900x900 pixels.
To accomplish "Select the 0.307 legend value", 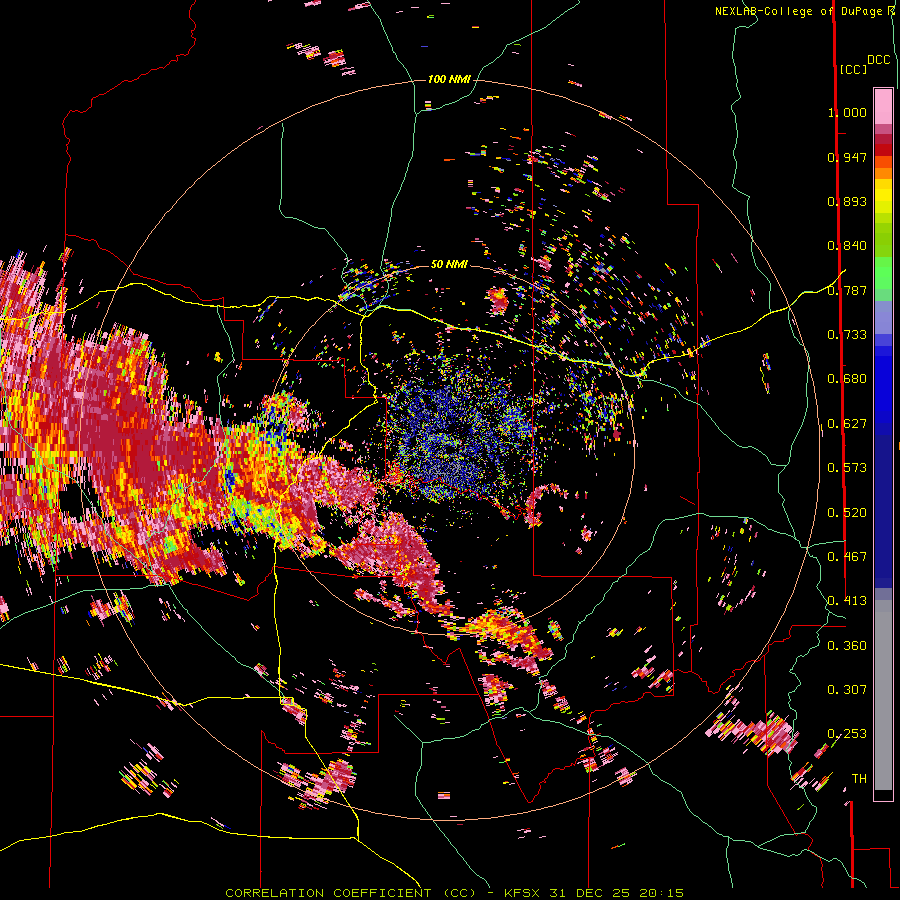I will point(847,690).
